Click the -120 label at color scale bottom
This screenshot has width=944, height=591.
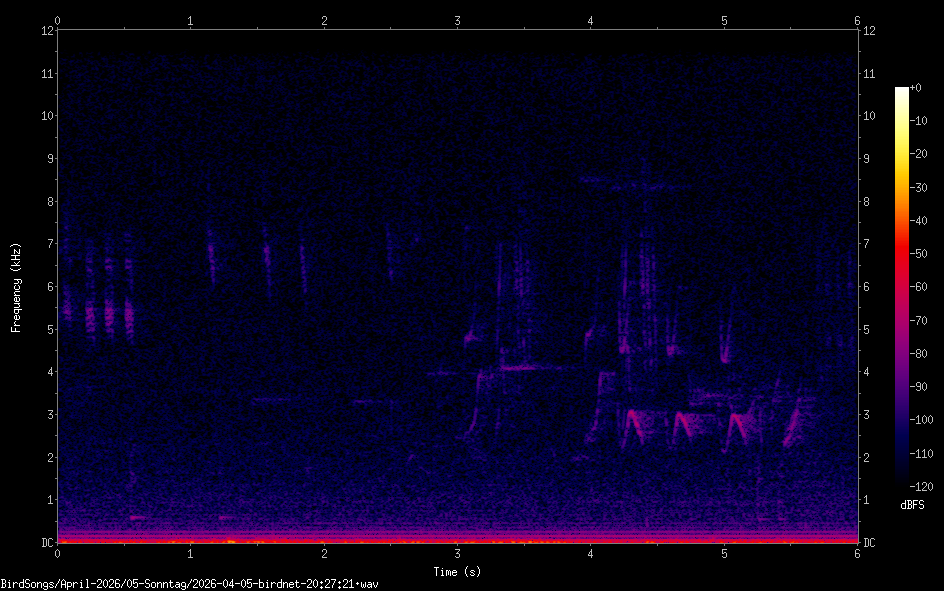coord(924,486)
